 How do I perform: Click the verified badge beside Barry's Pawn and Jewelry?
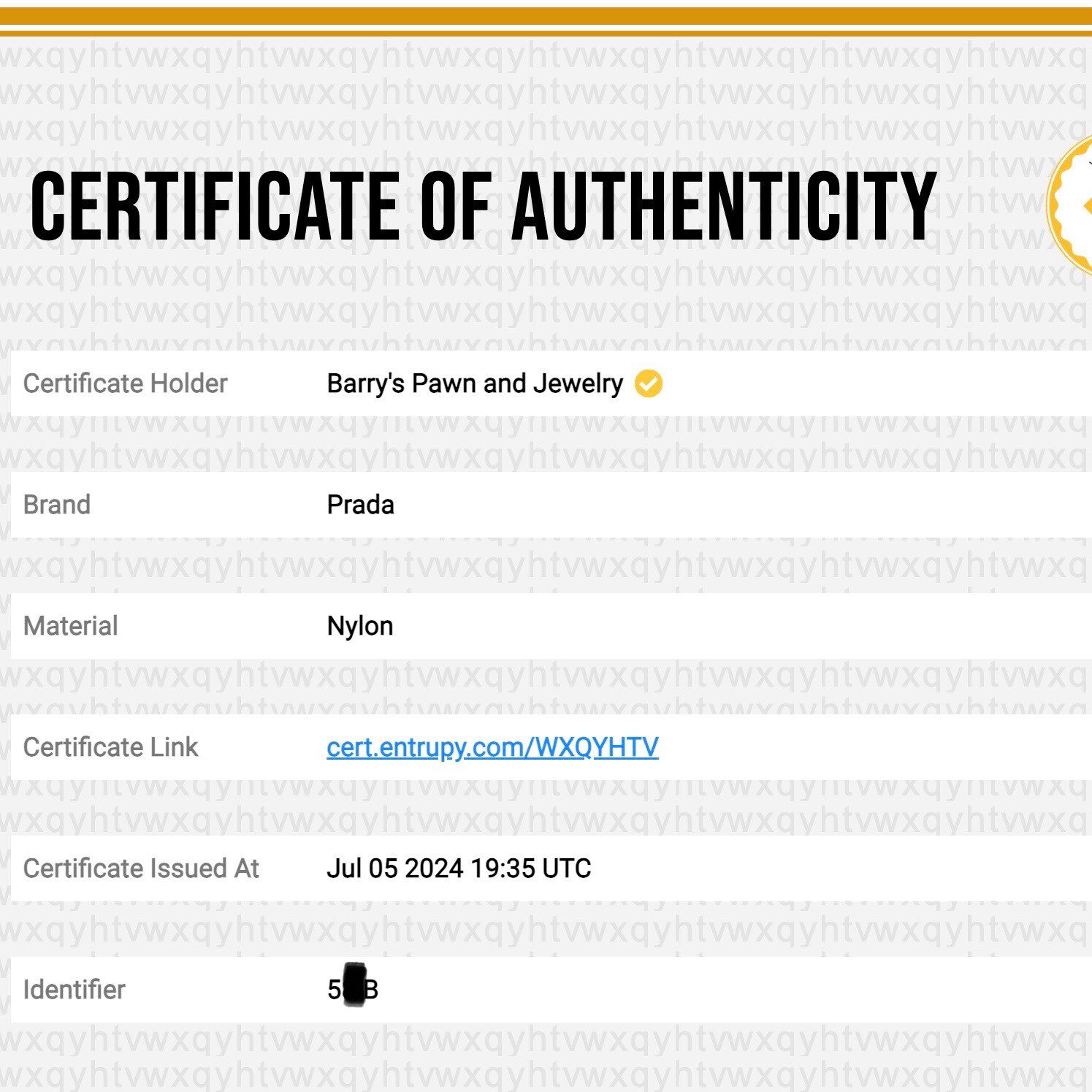click(x=648, y=383)
